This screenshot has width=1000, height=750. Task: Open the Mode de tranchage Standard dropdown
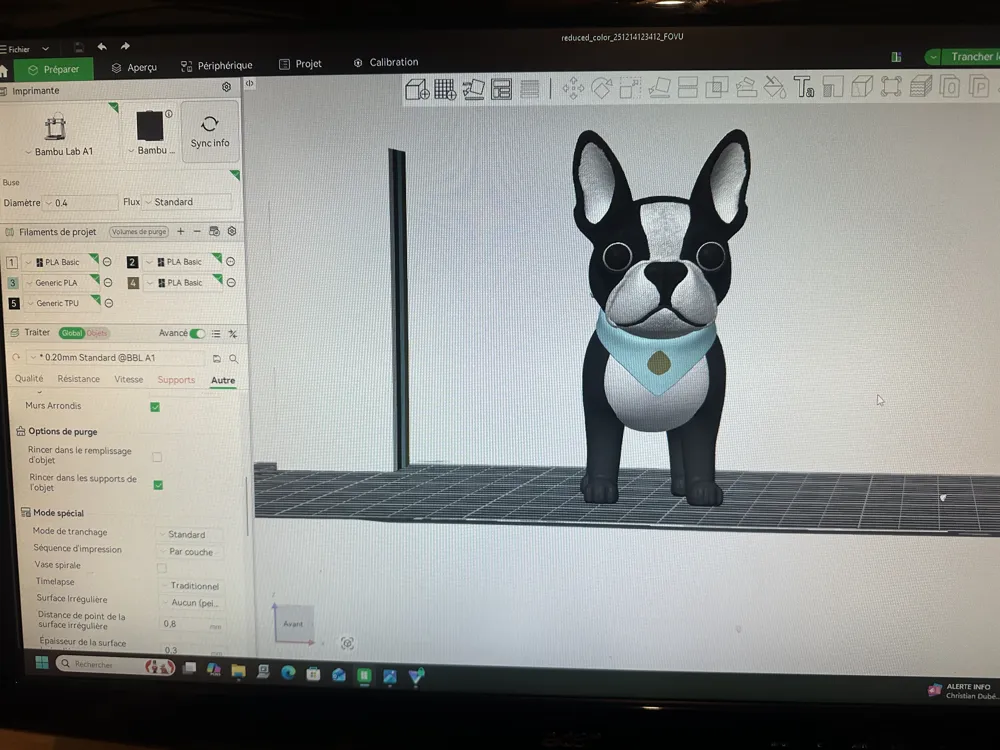[190, 533]
